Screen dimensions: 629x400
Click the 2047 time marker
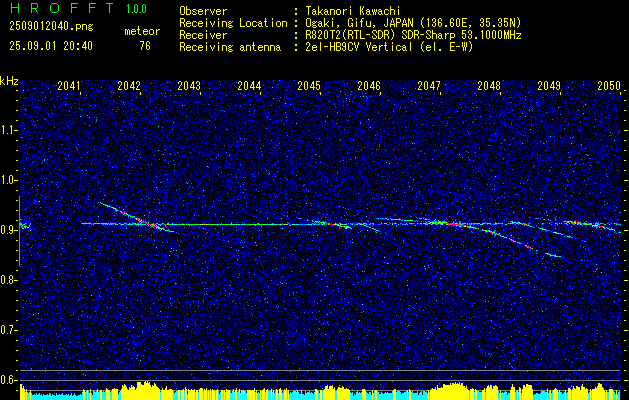pyautogui.click(x=429, y=86)
